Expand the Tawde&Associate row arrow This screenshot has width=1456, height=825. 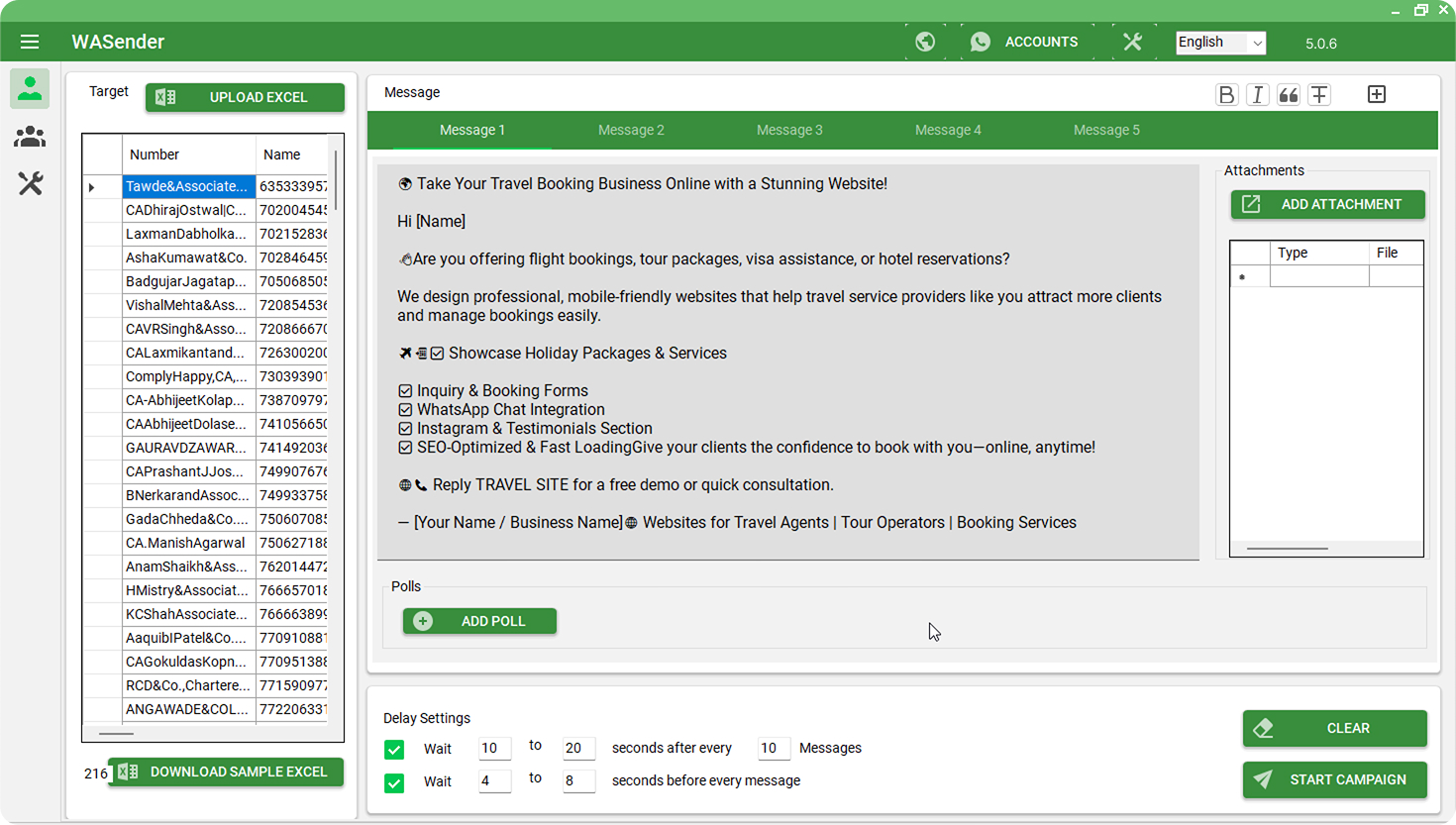(92, 186)
